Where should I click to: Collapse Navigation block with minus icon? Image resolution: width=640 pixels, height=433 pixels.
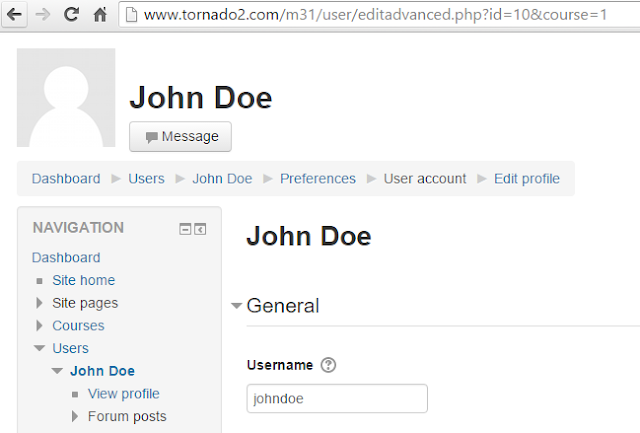tap(185, 229)
